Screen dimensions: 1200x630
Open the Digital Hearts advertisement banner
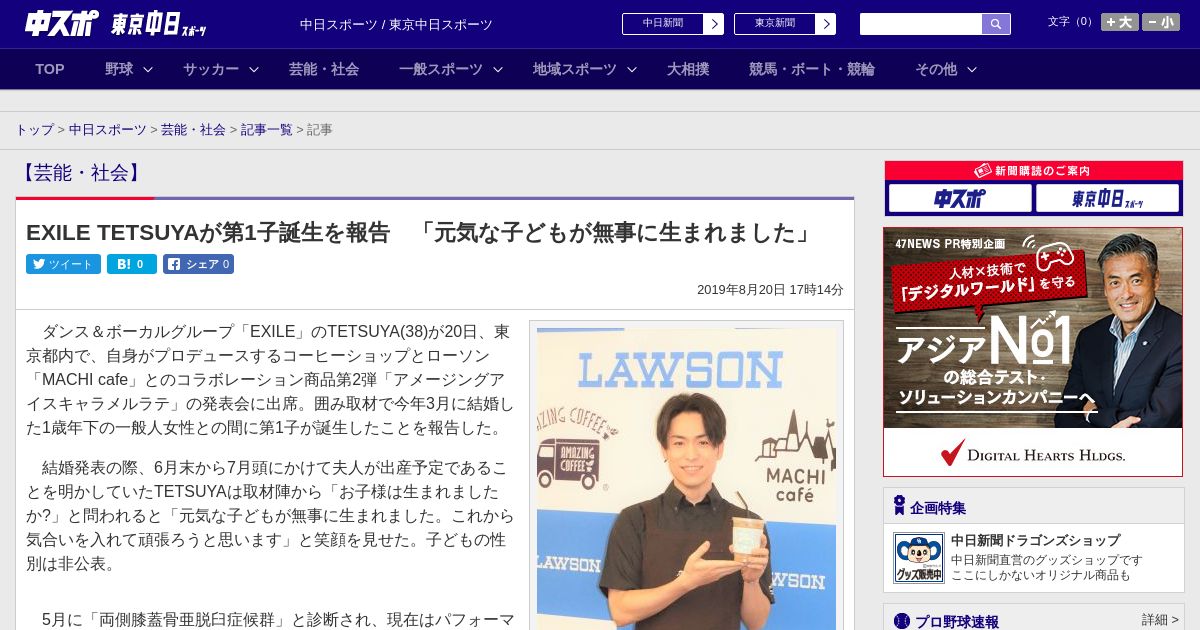(x=1033, y=352)
